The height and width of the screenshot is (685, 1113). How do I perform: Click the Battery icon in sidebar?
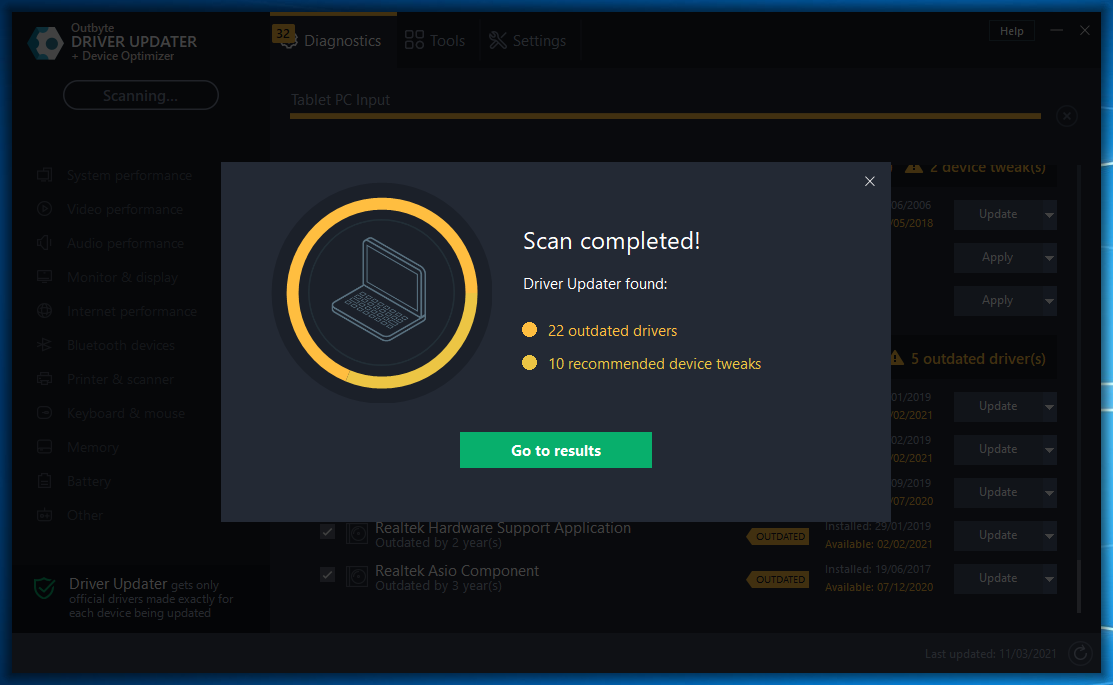tap(44, 481)
